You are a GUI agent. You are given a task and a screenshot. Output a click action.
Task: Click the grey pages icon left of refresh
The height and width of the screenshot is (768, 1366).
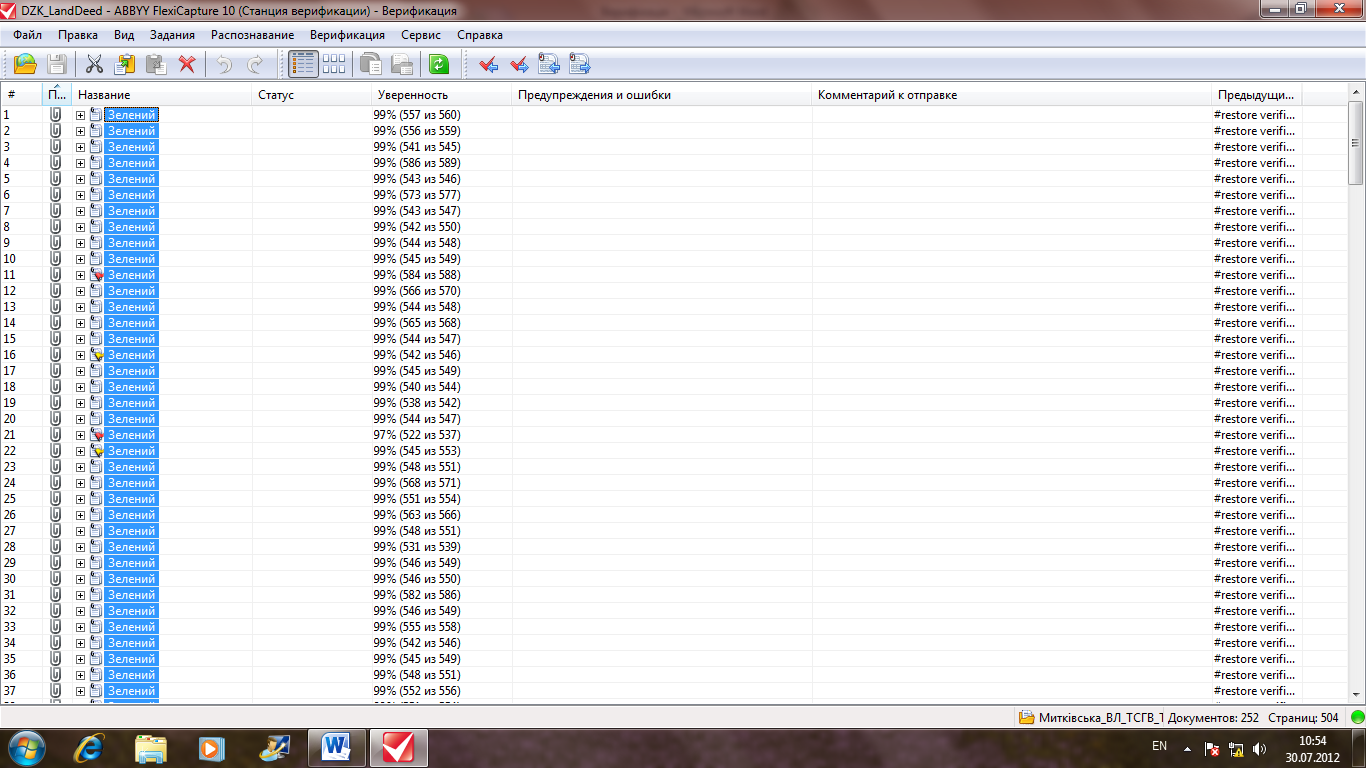click(x=402, y=64)
